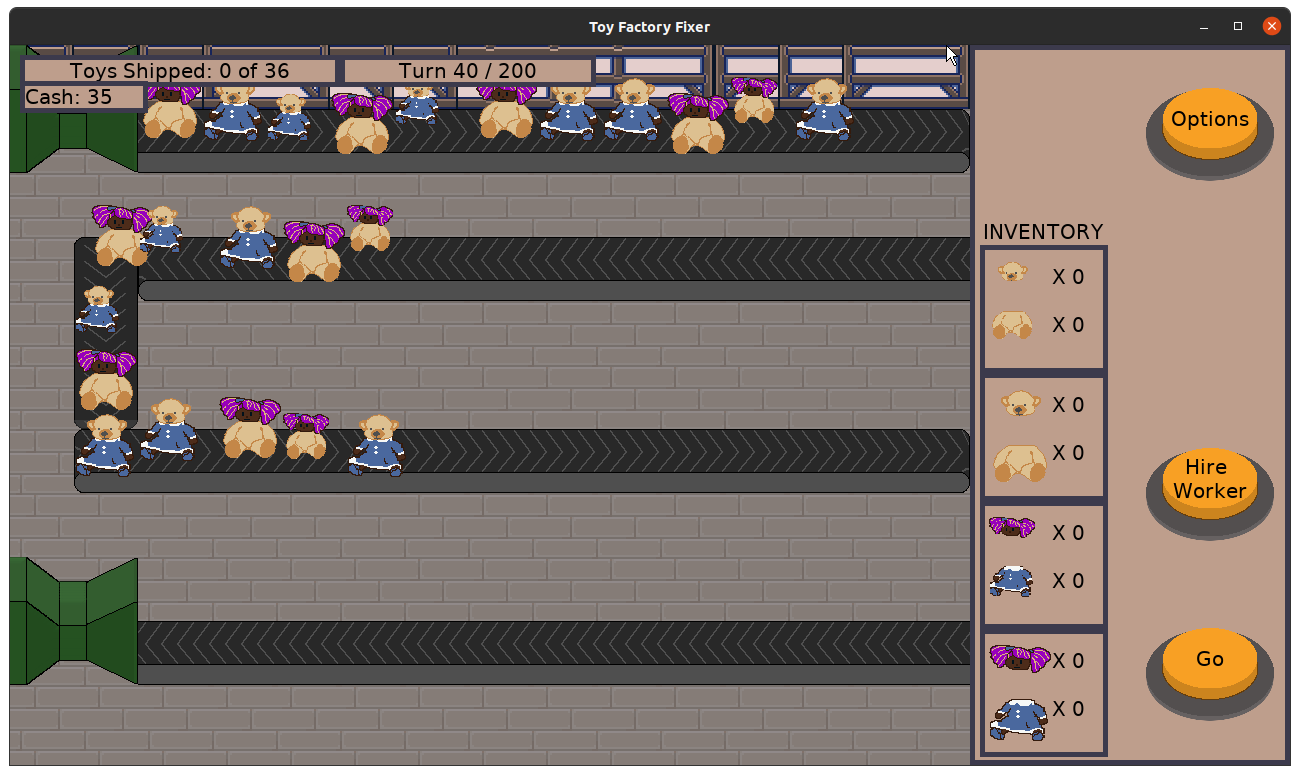Image resolution: width=1300 pixels, height=775 pixels.
Task: Choose the small purple-bow doll head in inventory
Action: (1012, 527)
